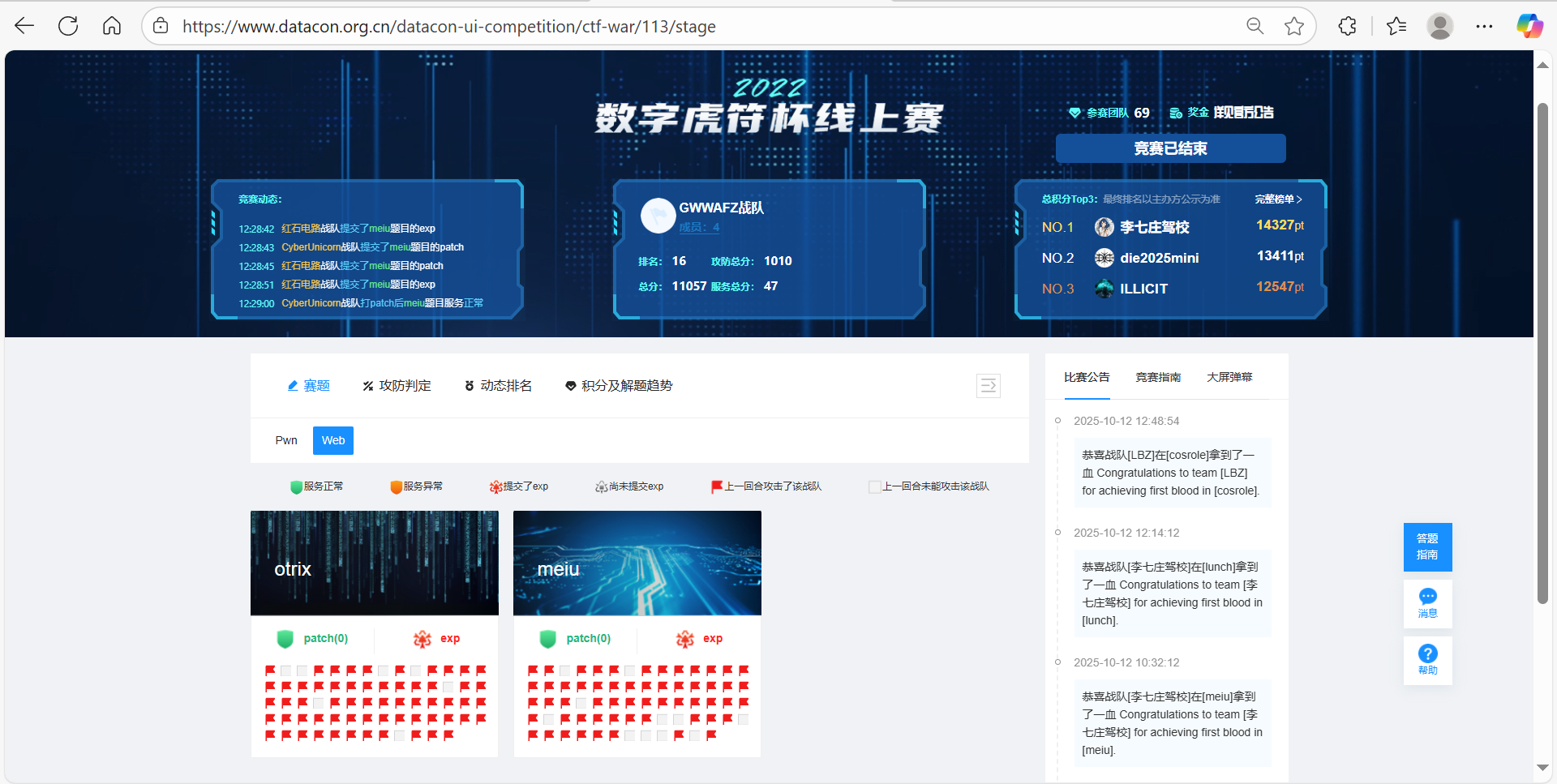Click the 答题指南 floating button
1557x784 pixels.
coord(1427,546)
